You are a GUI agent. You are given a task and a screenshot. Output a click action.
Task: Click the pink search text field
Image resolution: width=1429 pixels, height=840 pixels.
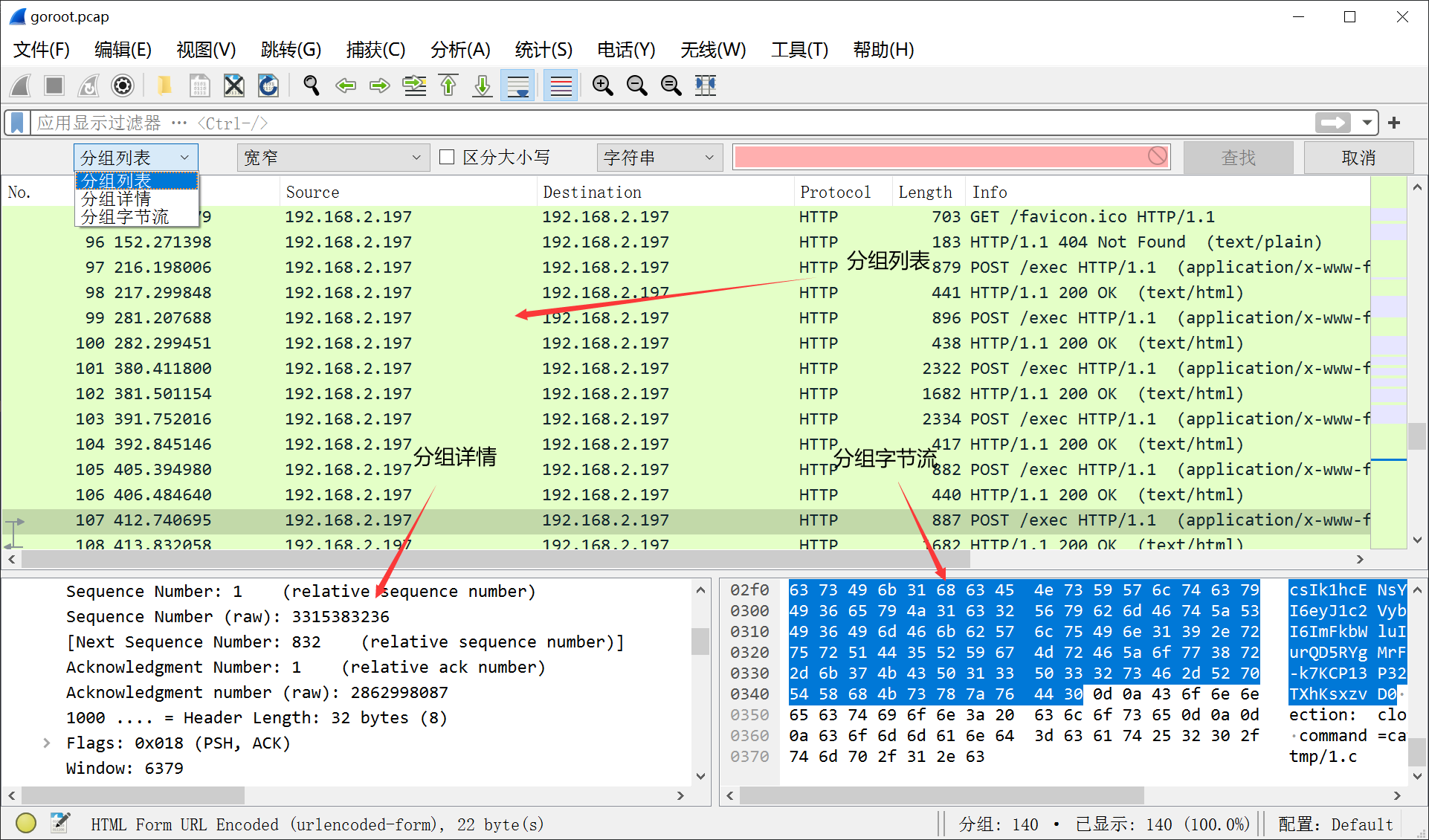point(940,157)
